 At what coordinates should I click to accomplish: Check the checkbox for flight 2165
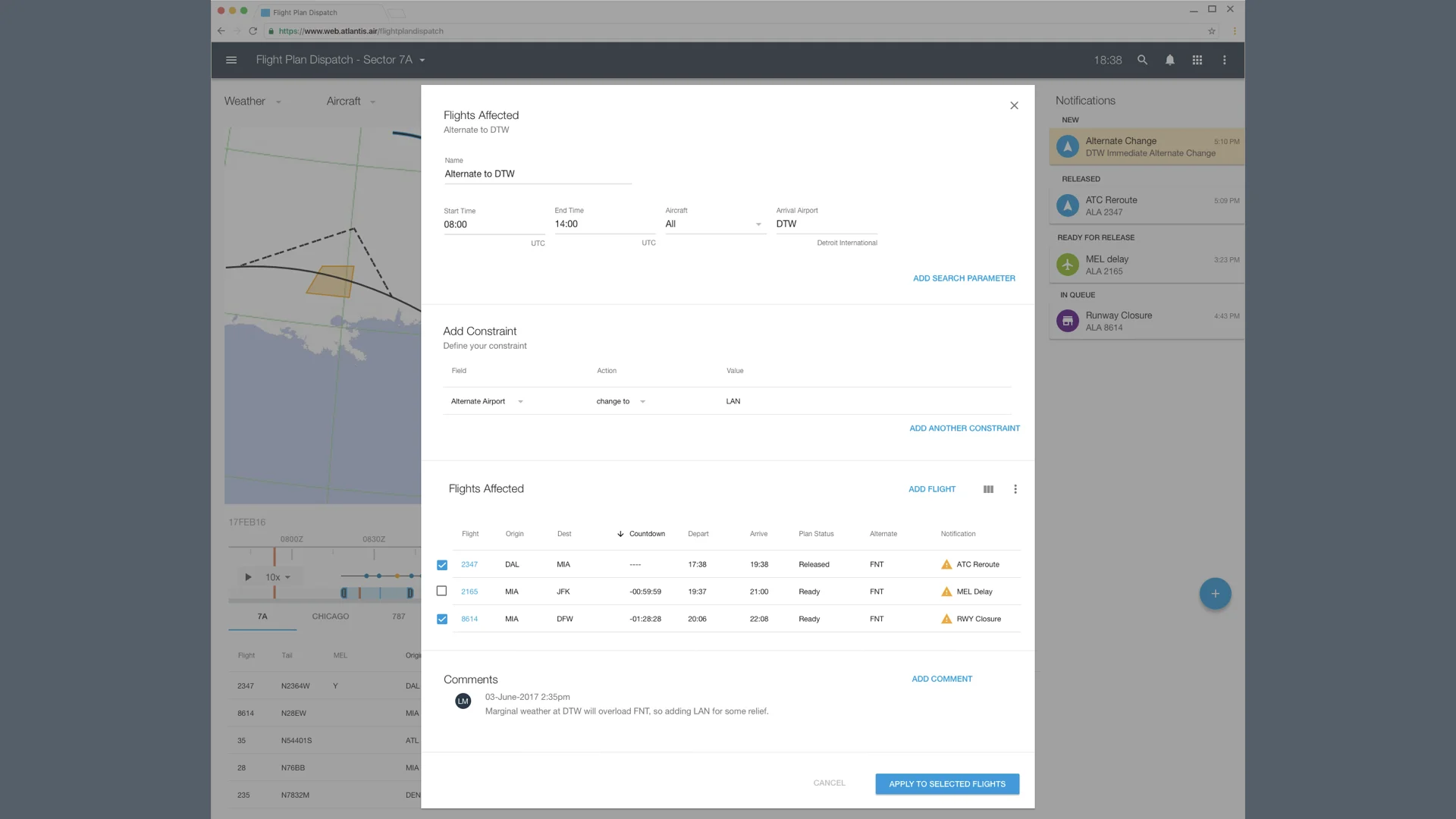click(x=442, y=591)
